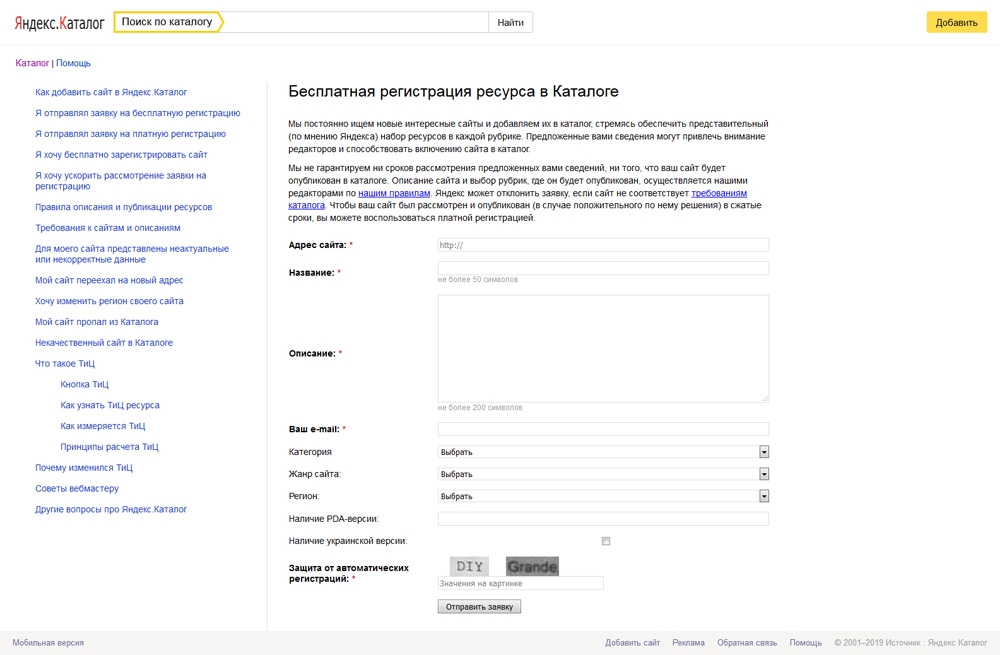Open 'Мой сайт переехал на новый адрес'

pyautogui.click(x=109, y=280)
